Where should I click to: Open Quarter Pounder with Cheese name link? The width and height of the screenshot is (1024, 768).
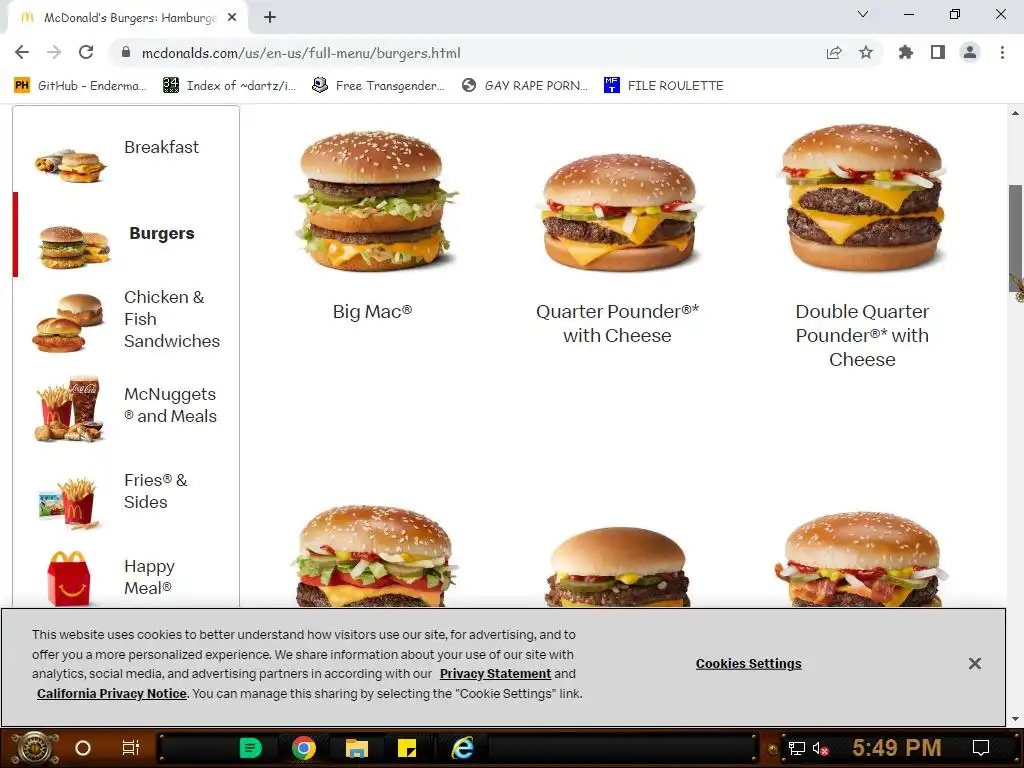(617, 323)
